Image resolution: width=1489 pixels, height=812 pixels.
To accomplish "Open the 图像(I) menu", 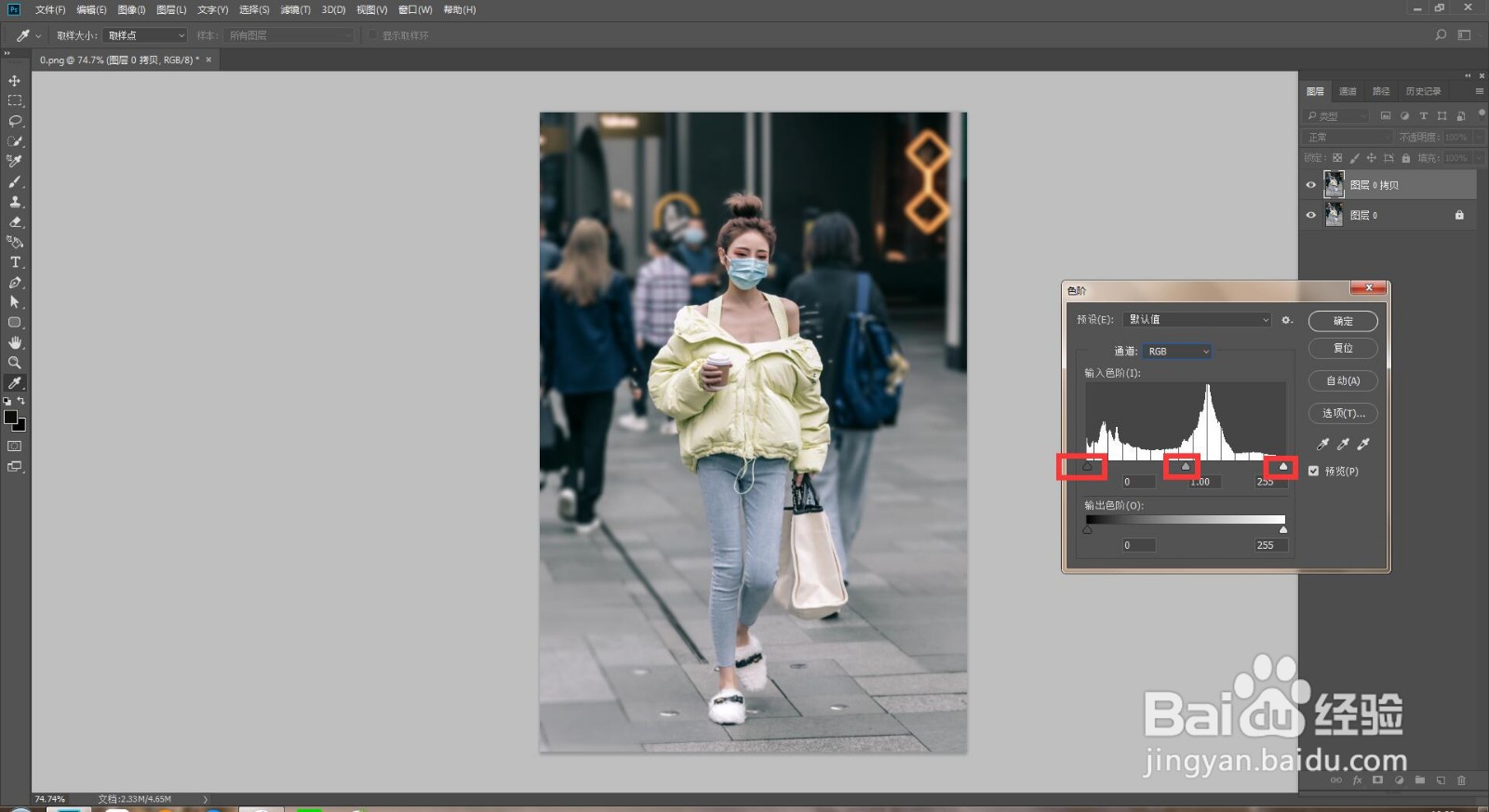I will point(131,9).
